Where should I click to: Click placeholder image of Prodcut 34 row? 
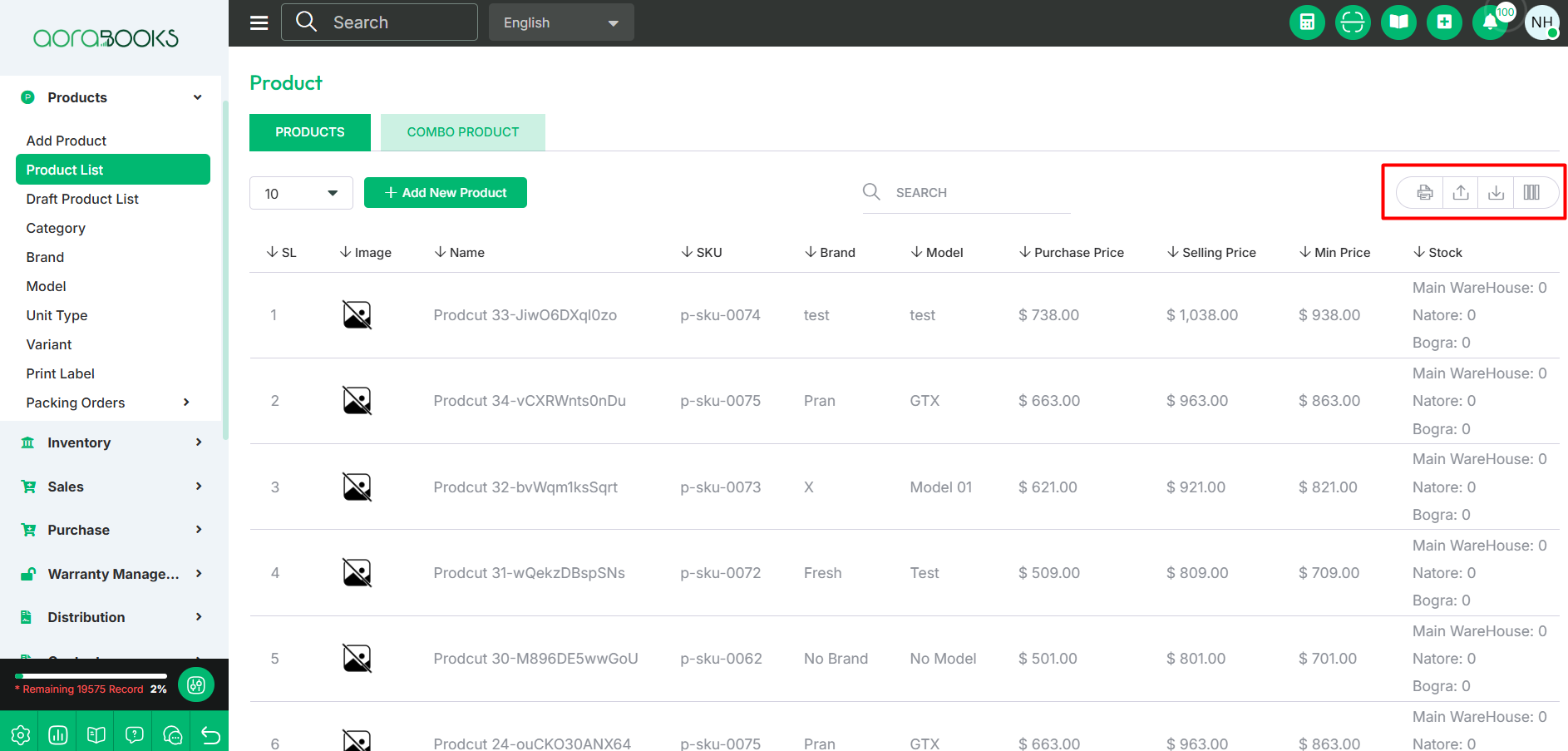357,401
